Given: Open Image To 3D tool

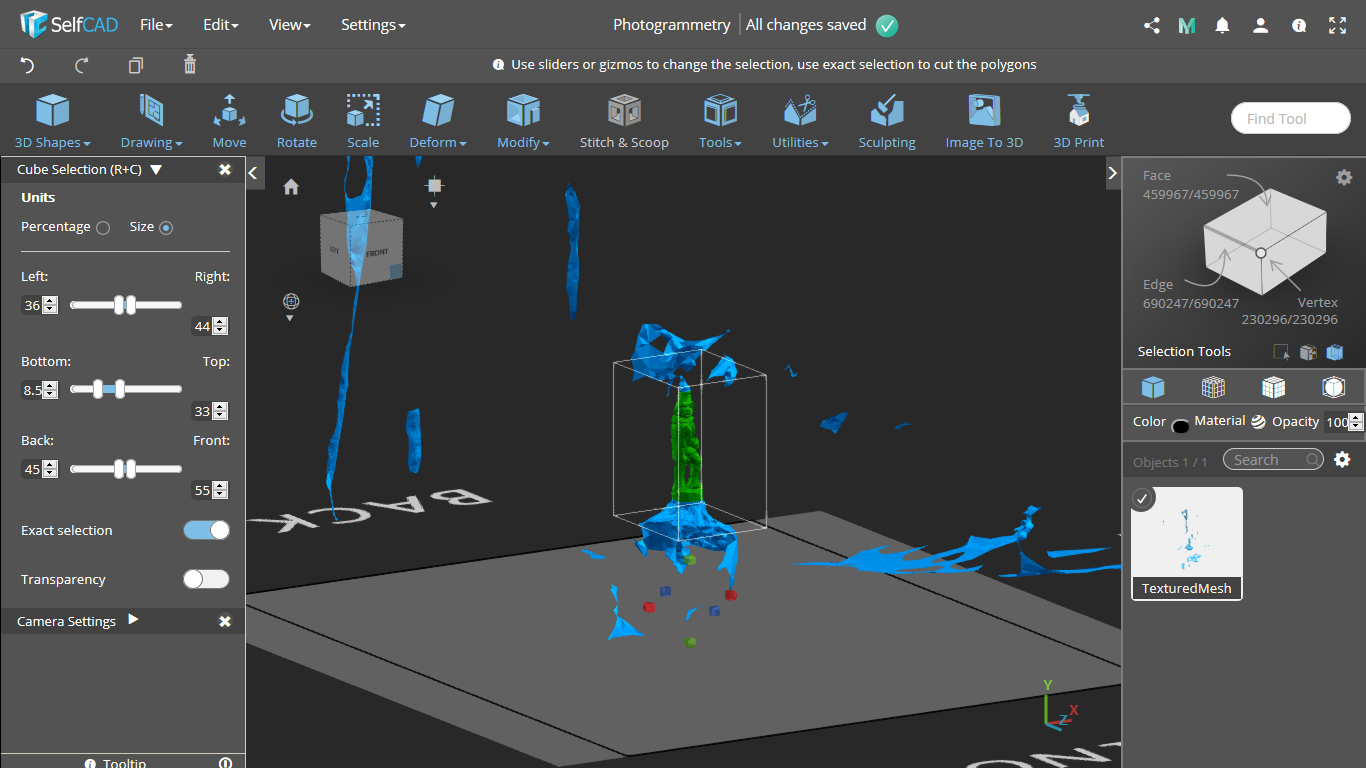Looking at the screenshot, I should click(984, 121).
